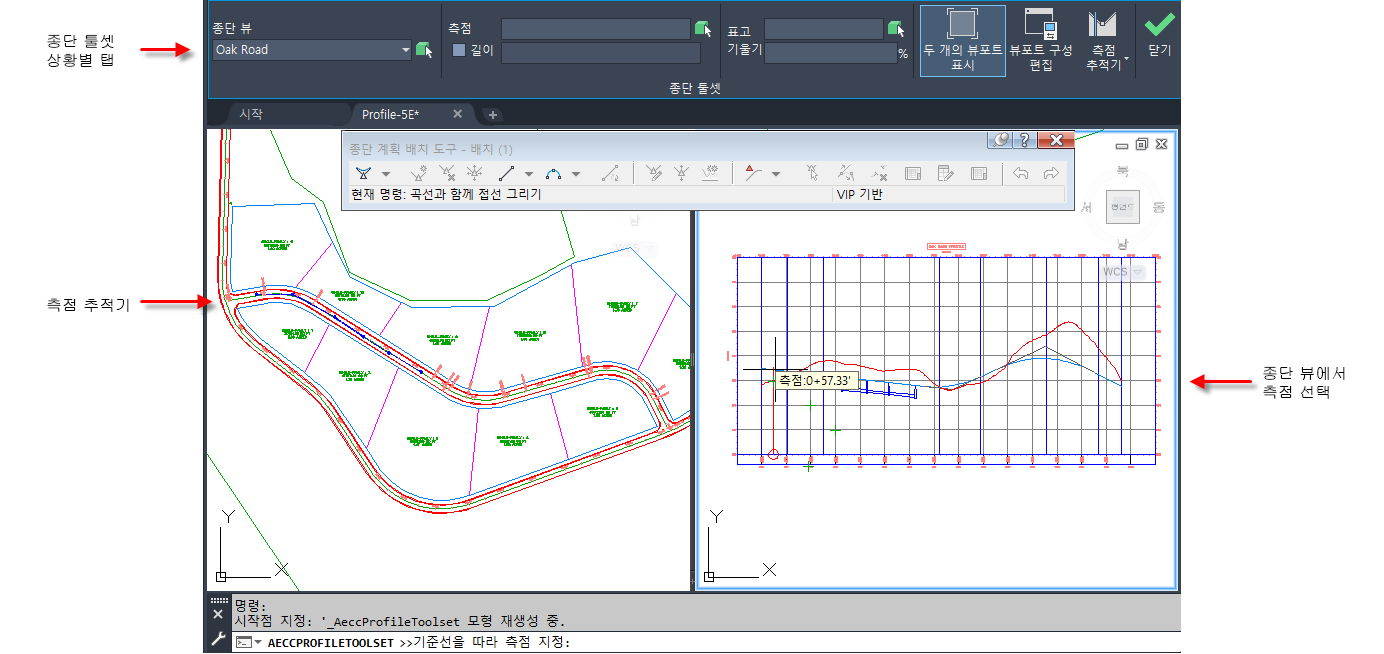Switch to the 시작 tab
Screen dimensions: 1384x654
tap(251, 114)
